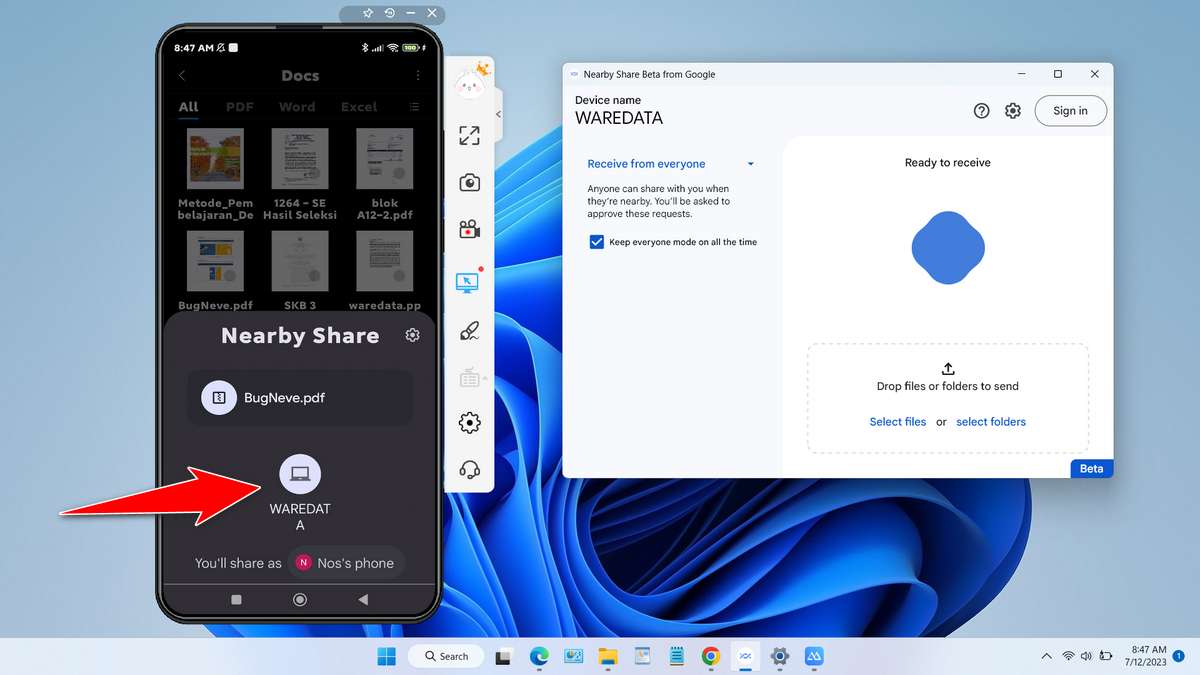Open the blok A12-2.pdf thumbnail
Screen dimensions: 1200x675
pyautogui.click(x=385, y=160)
